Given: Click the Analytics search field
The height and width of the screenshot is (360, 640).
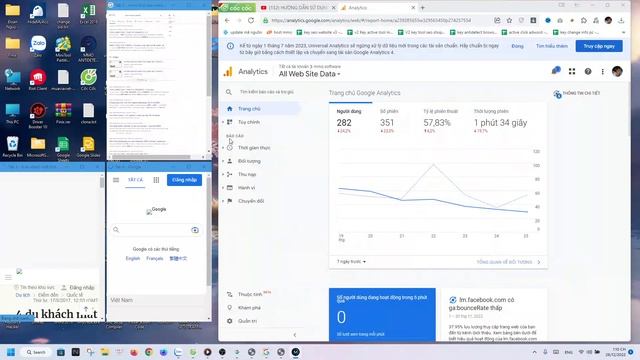Looking at the screenshot, I should click(x=267, y=92).
